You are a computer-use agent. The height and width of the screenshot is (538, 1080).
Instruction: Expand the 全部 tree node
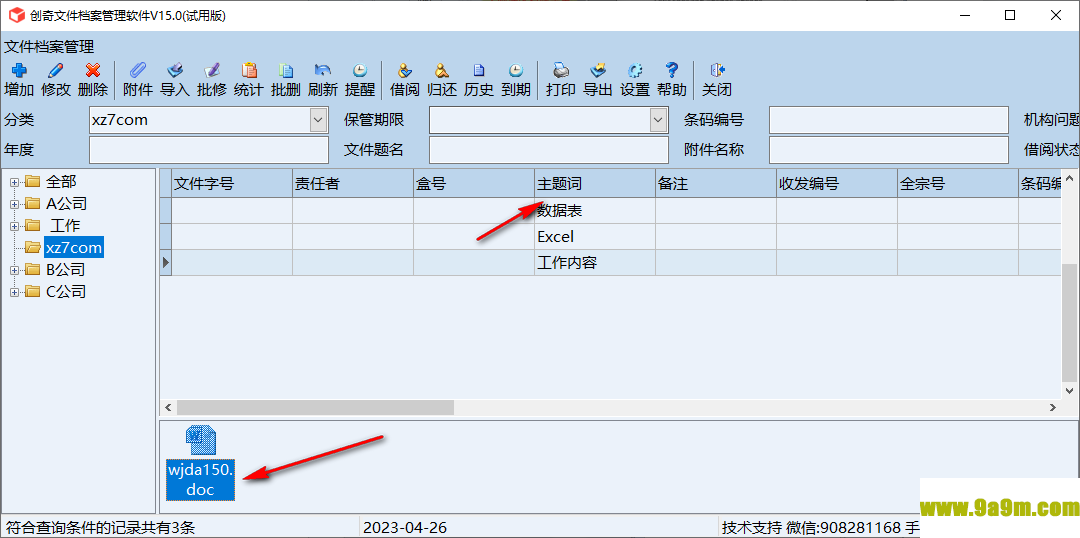click(14, 182)
